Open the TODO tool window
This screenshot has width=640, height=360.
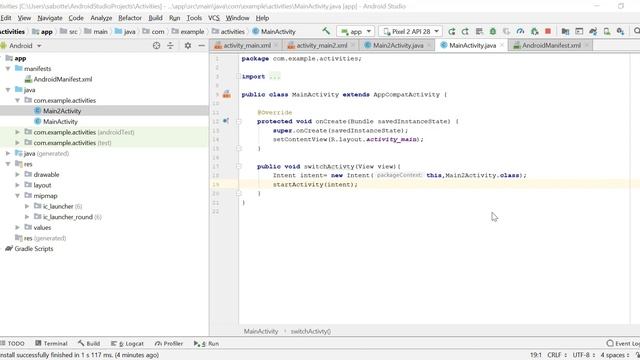13,344
